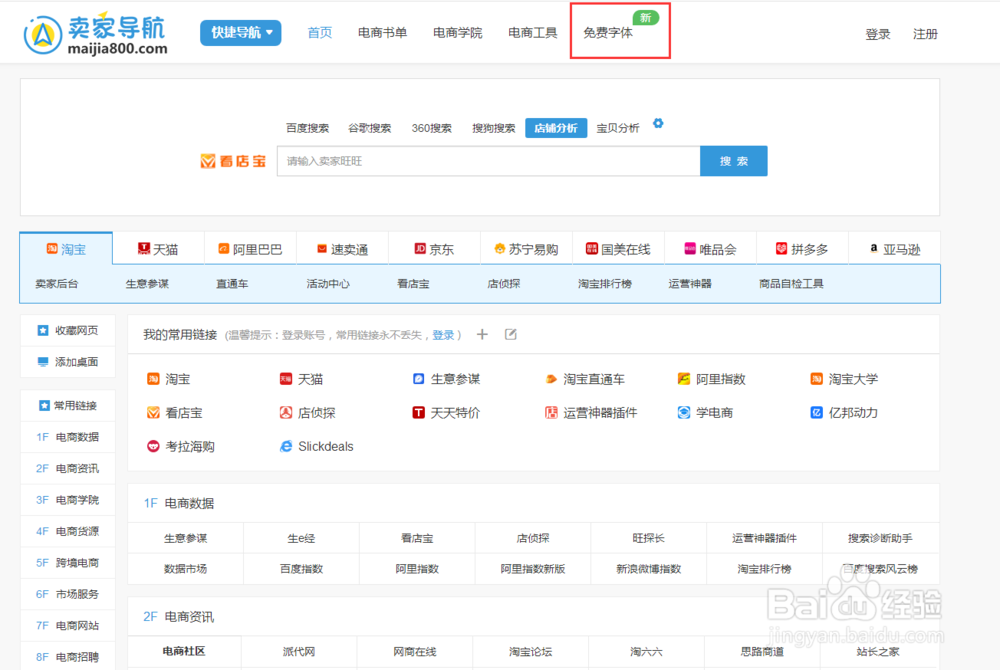Expand the 3F 电商学院 floor section
Screen dimensions: 1000x670
point(67,500)
